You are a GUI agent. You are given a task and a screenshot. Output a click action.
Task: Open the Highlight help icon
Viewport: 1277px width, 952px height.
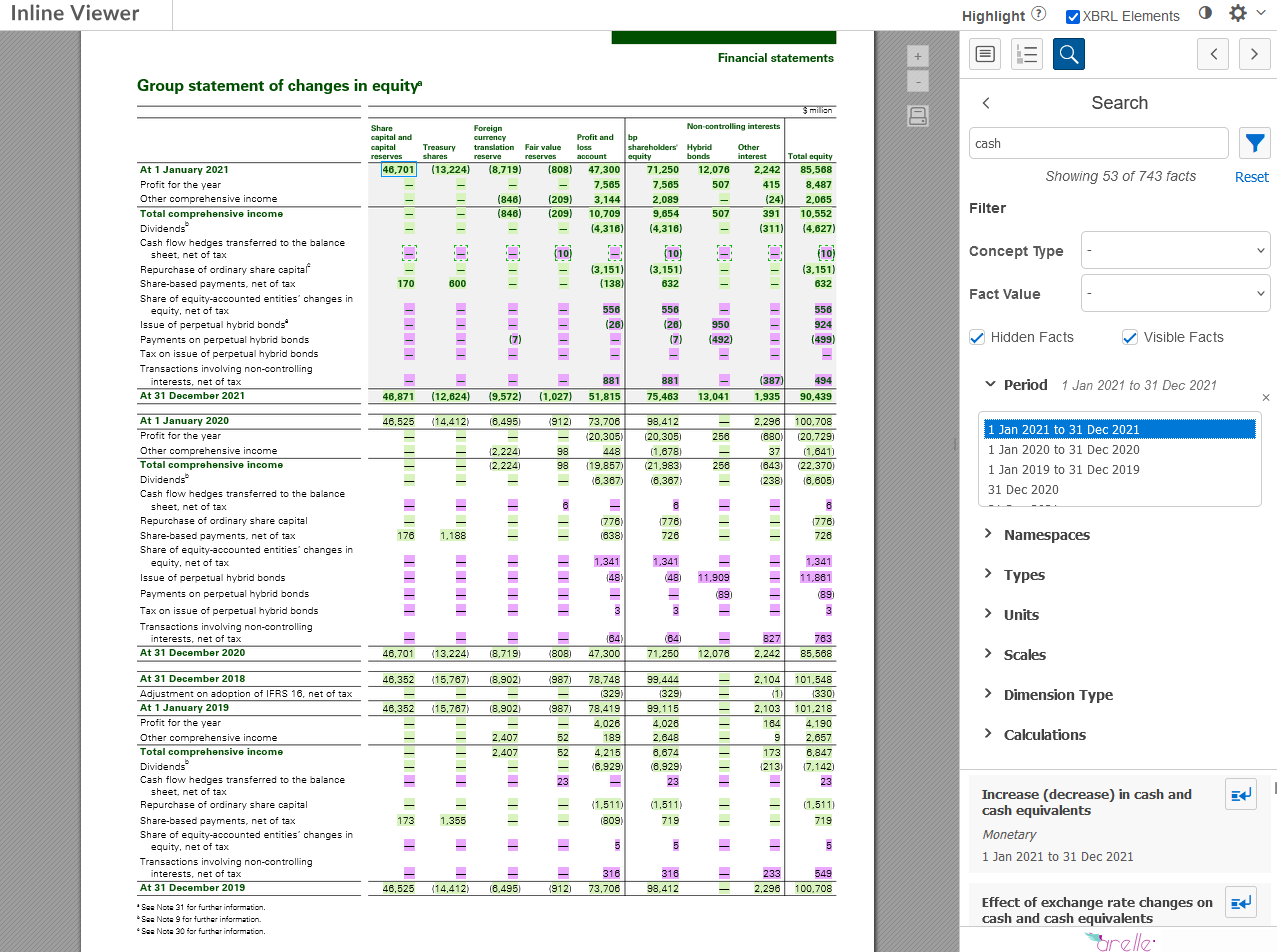click(x=1039, y=15)
